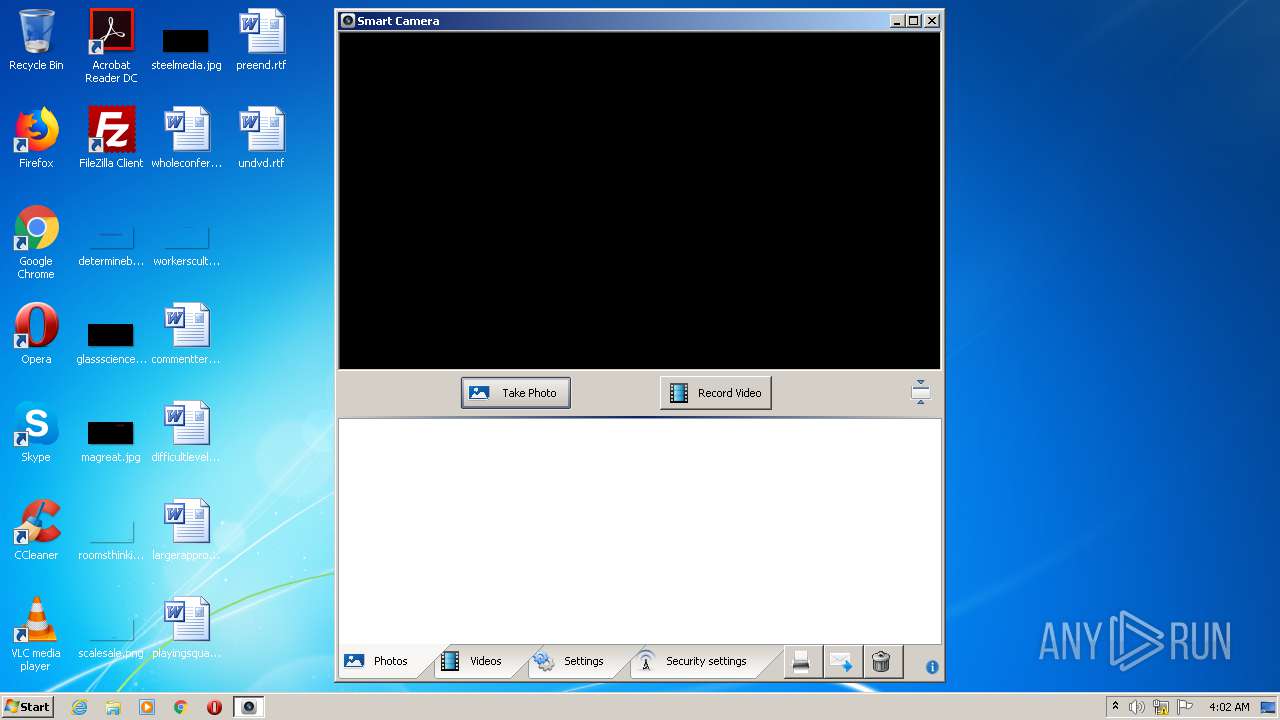Maximize the Smart Camera window
The width and height of the screenshot is (1280, 720).
click(913, 21)
